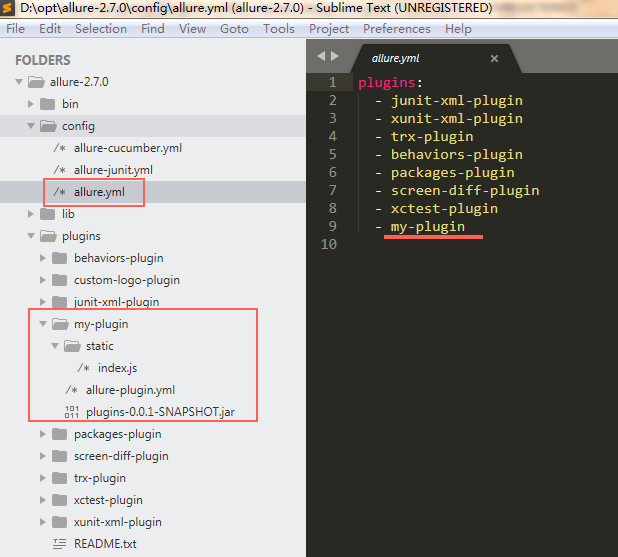Image resolution: width=618 pixels, height=557 pixels.
Task: Select plugins-0.0.1-SNAPSHOT.jar file
Action: (x=160, y=412)
